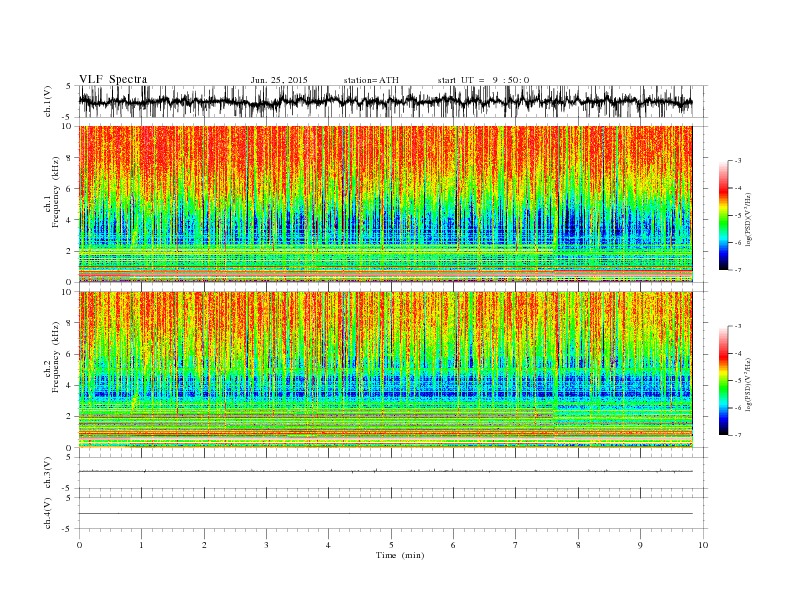Screen dimensions: 792x612
Task: Click the "2" kHz tick on ch.2 spectrogram
Action: click(x=69, y=417)
